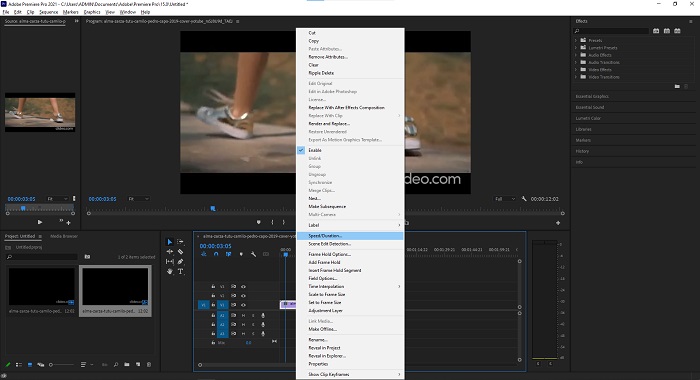The image size is (700, 380).
Task: Add a marker from the timeline header
Action: 241,255
